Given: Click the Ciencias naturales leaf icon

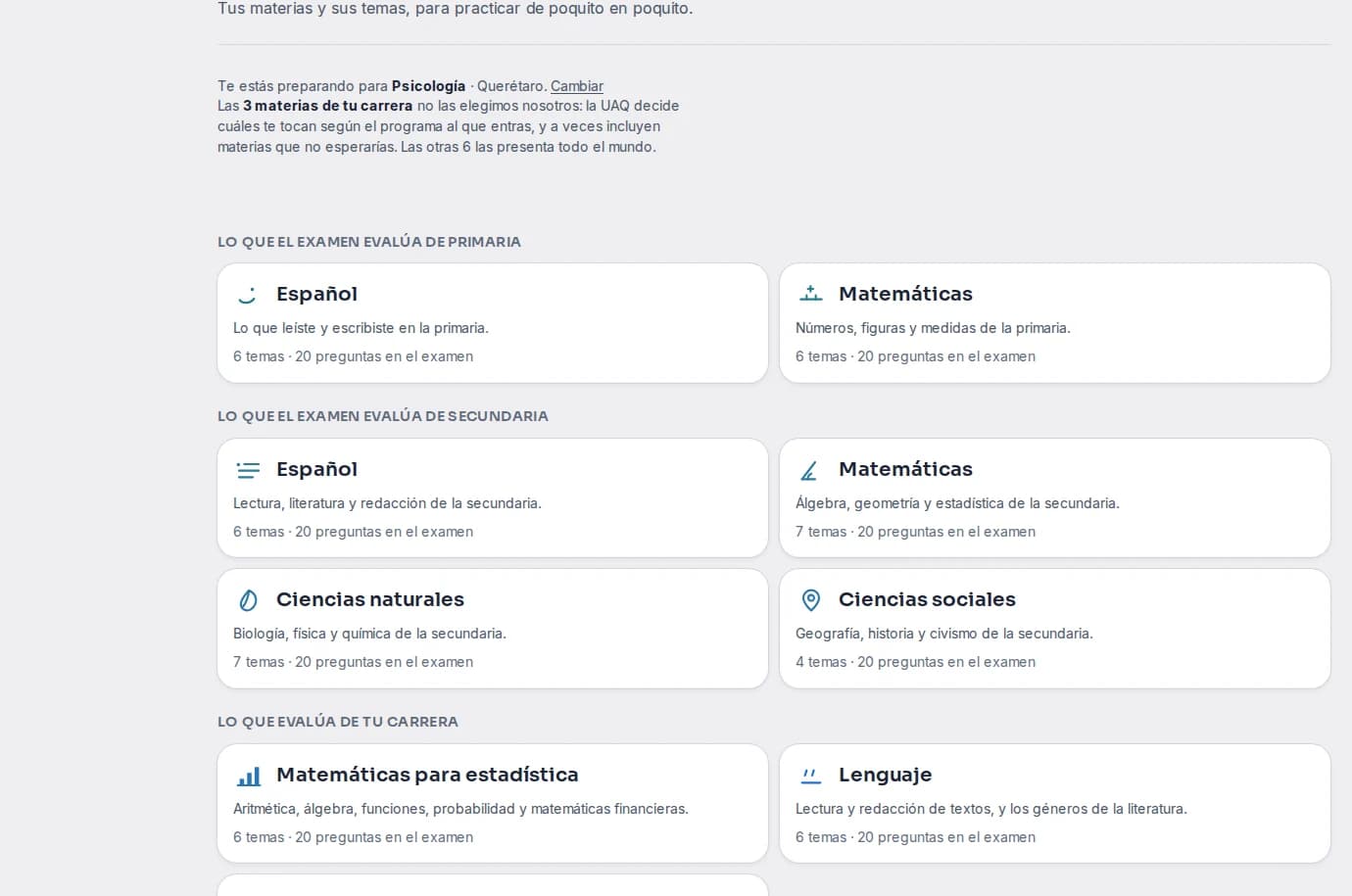Looking at the screenshot, I should 248,600.
